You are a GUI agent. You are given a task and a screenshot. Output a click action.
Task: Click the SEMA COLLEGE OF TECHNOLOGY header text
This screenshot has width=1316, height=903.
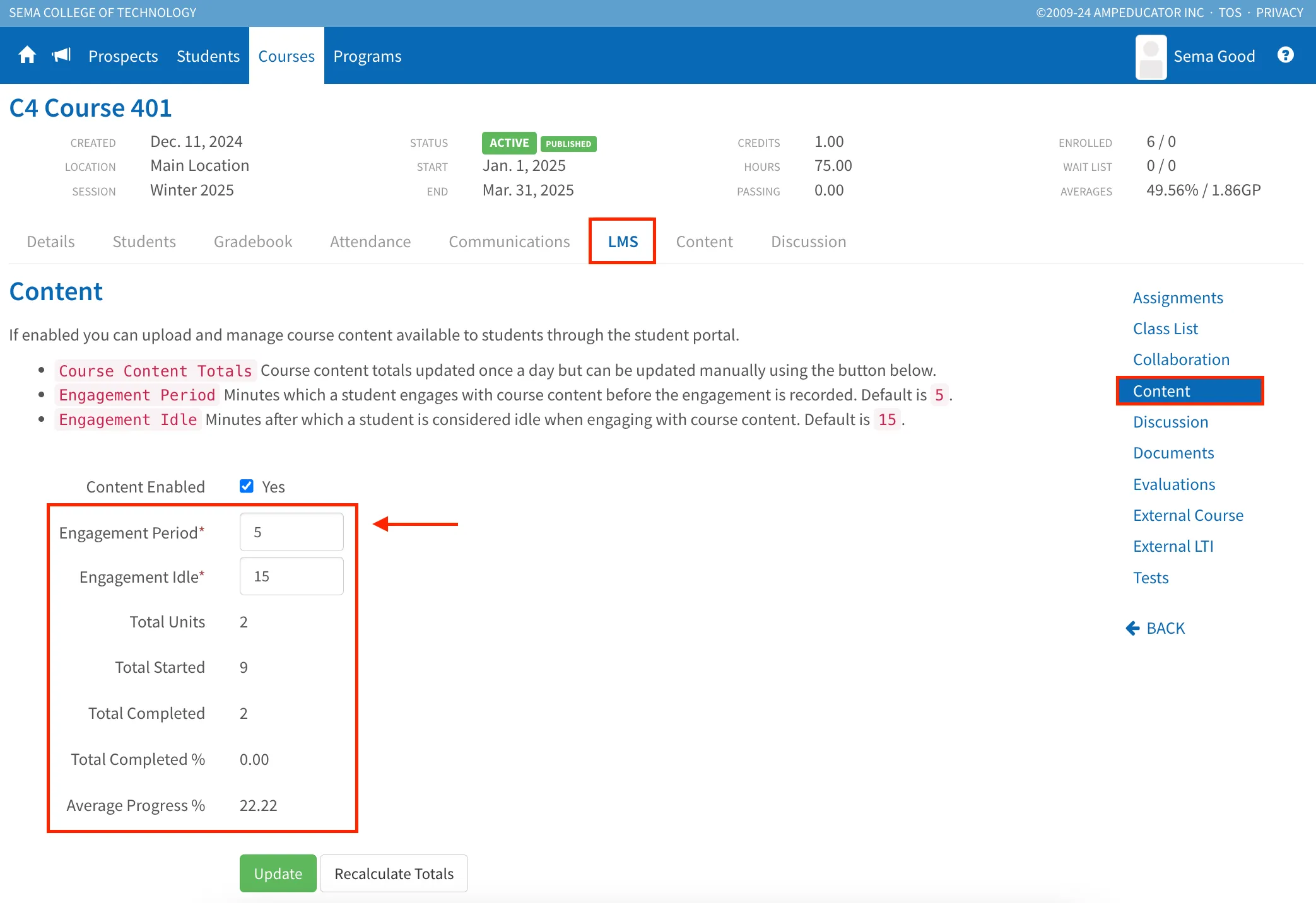(x=102, y=13)
